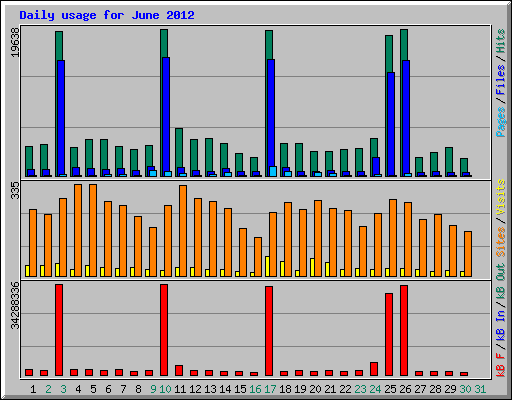Click the "Pages" legend label
512x400 pixels.
500,122
